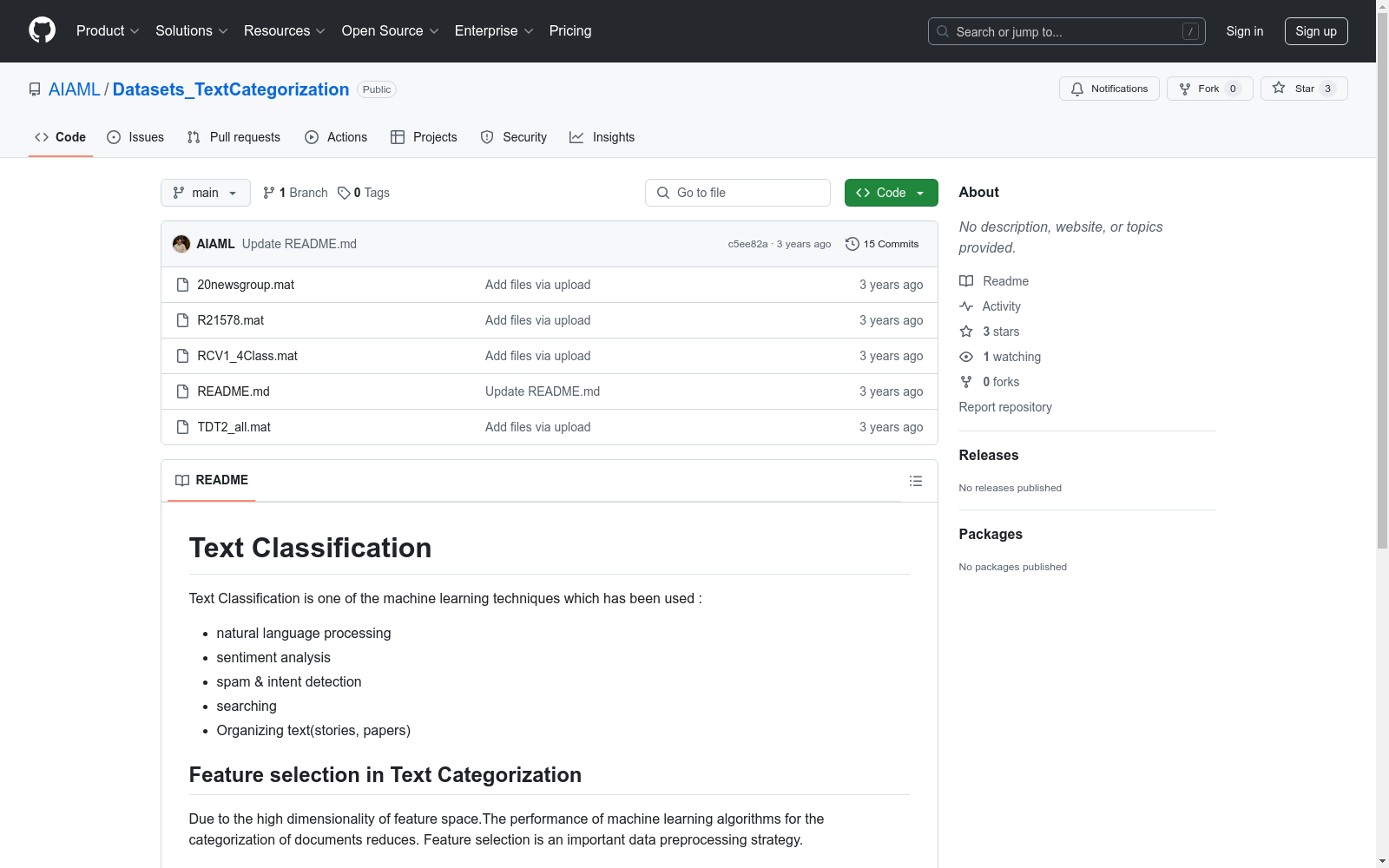Click the star icon beside 3 stars
1389x868 pixels.
[x=966, y=332]
